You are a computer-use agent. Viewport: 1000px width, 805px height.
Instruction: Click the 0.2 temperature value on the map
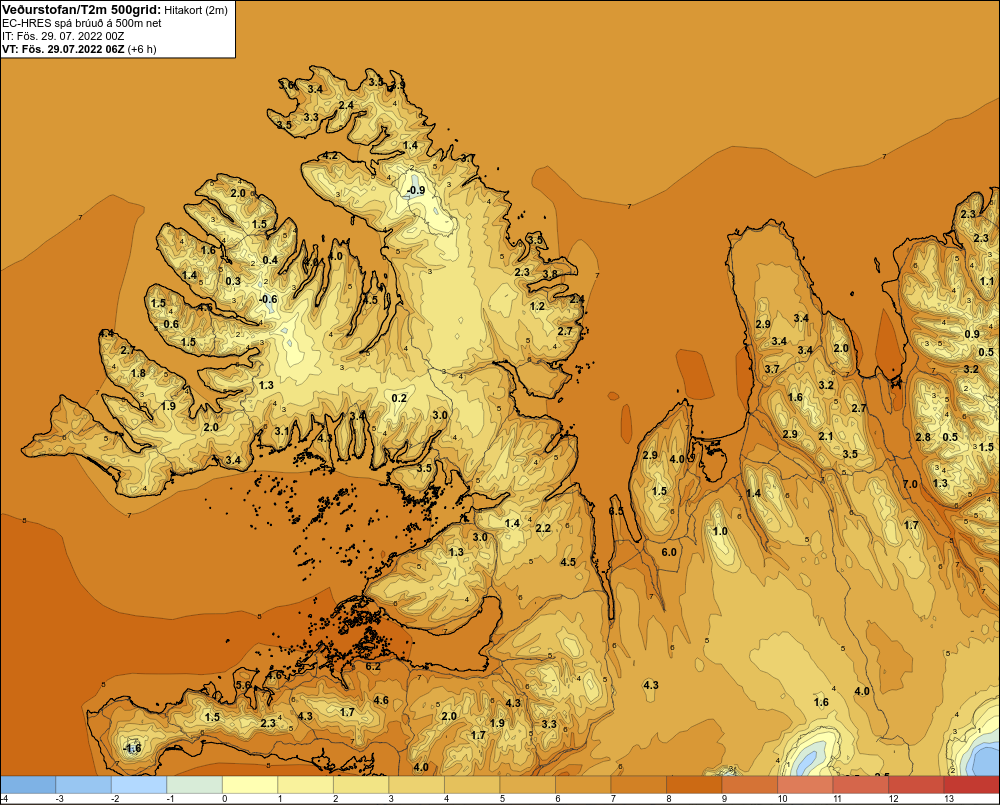pos(399,398)
